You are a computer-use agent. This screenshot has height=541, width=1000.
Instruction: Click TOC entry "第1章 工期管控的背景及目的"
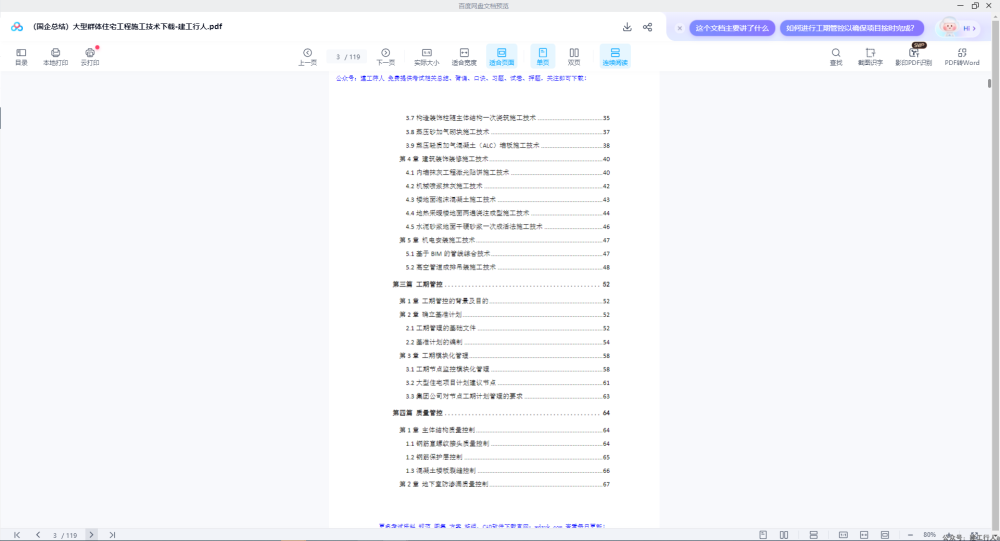click(504, 300)
